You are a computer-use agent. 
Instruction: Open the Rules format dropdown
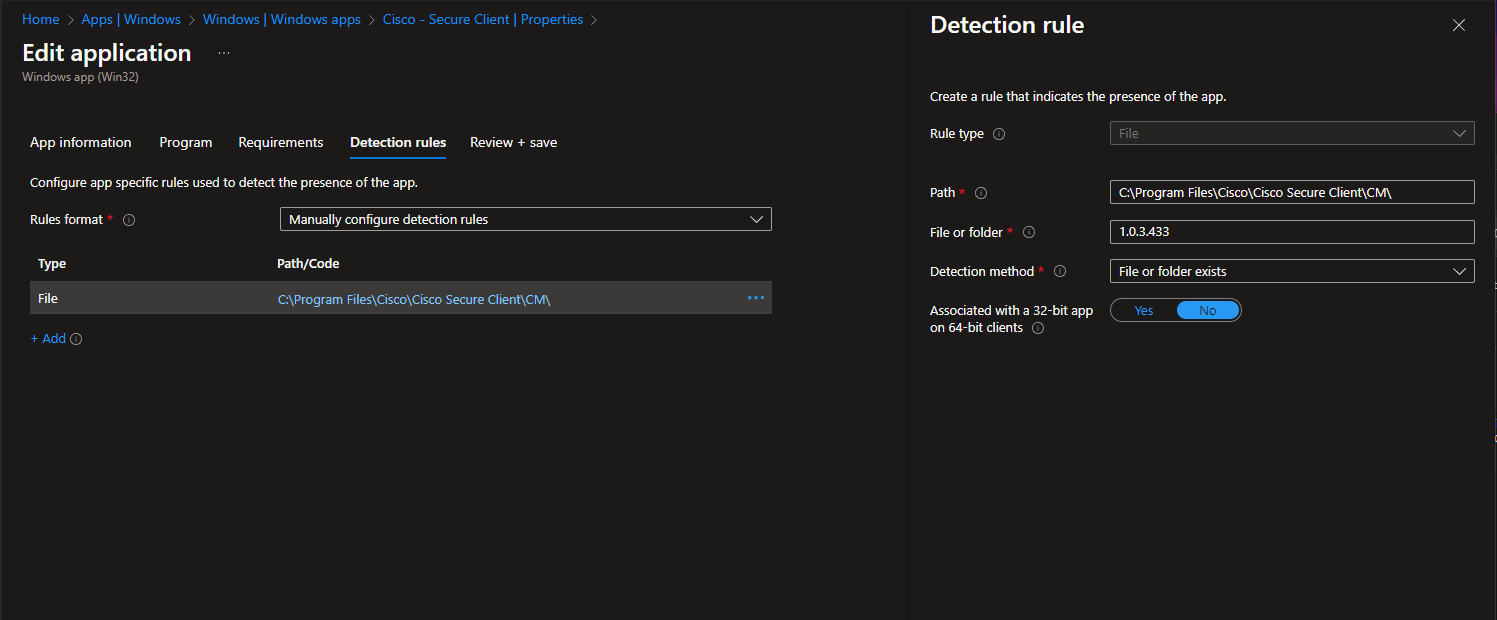[526, 219]
